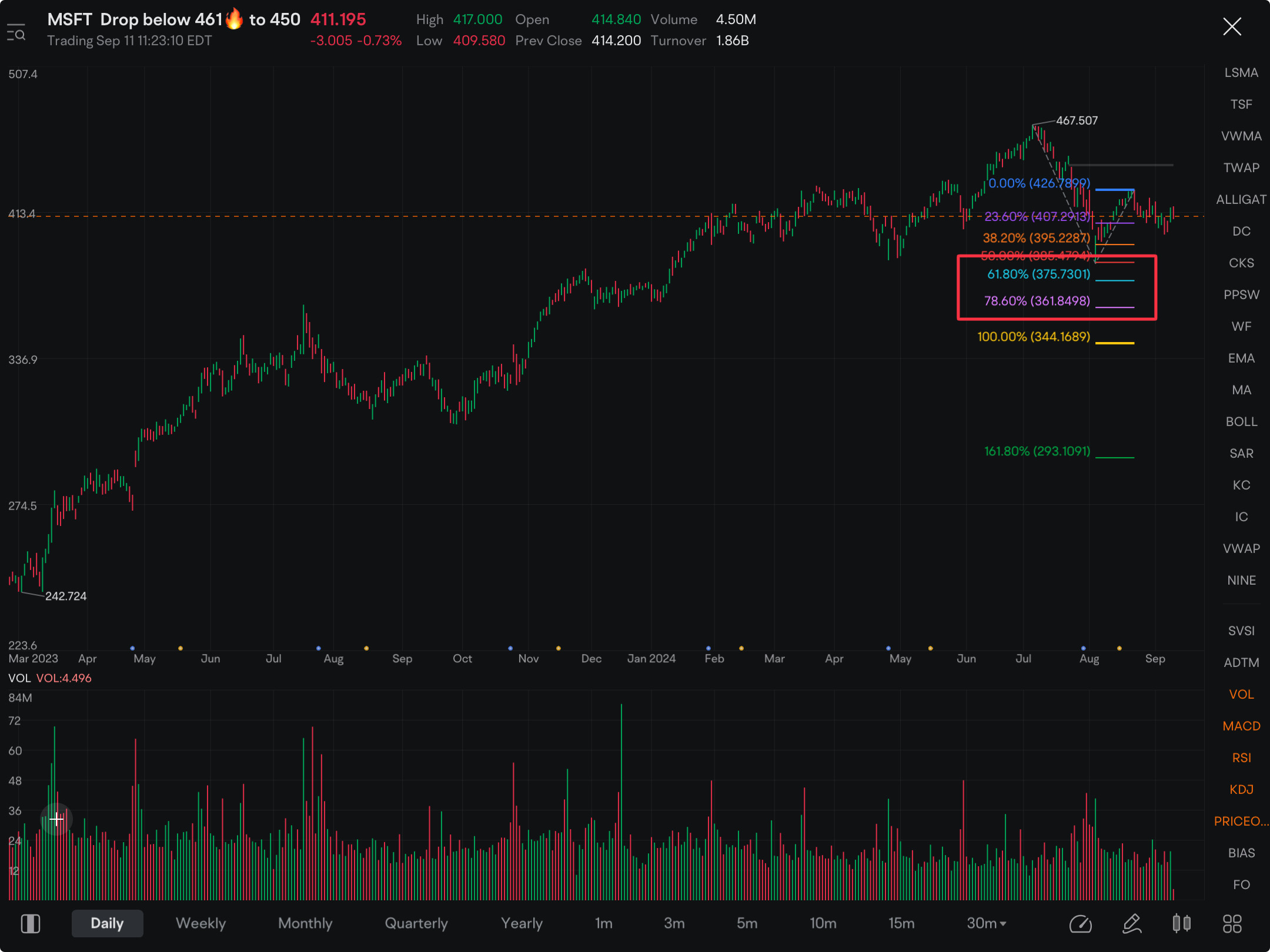Enable the PPSW indicator
Viewport: 1270px width, 952px height.
1241,294
